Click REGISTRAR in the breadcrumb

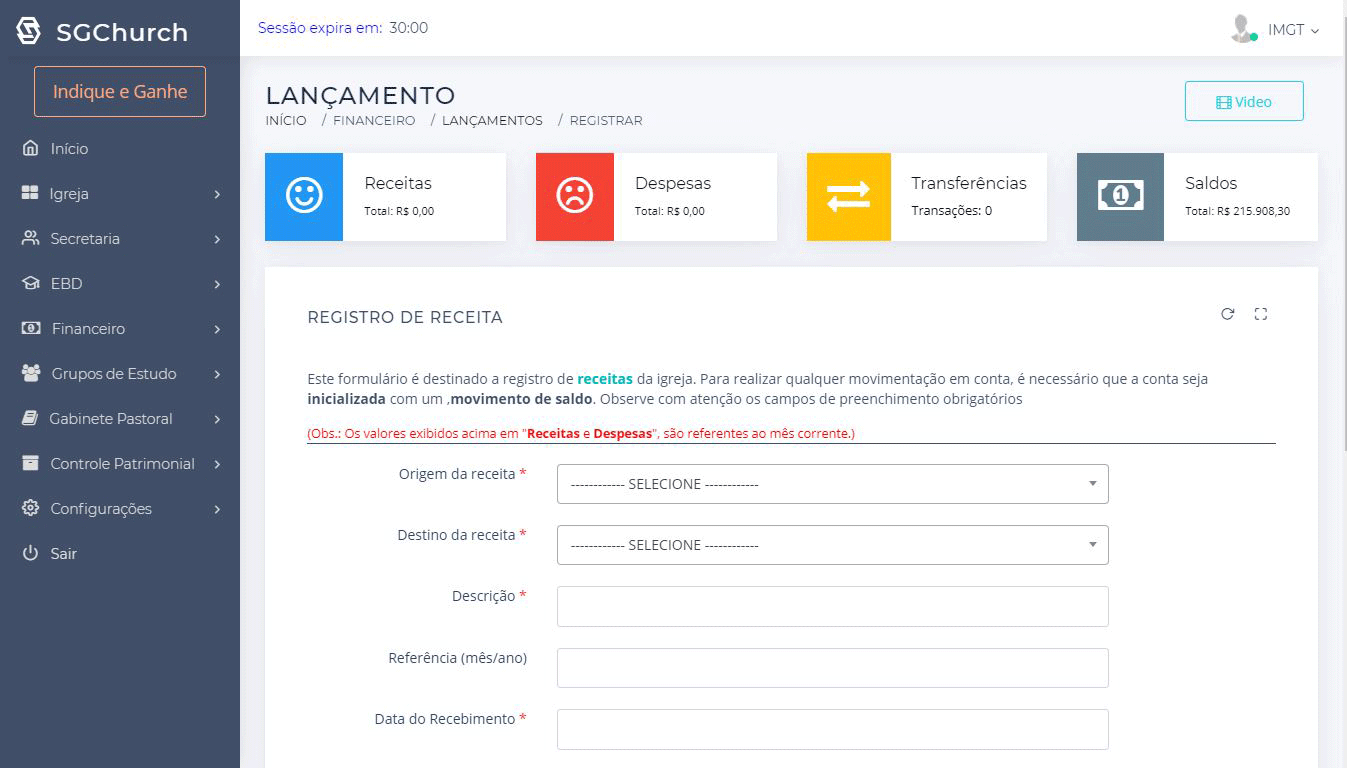tap(606, 120)
